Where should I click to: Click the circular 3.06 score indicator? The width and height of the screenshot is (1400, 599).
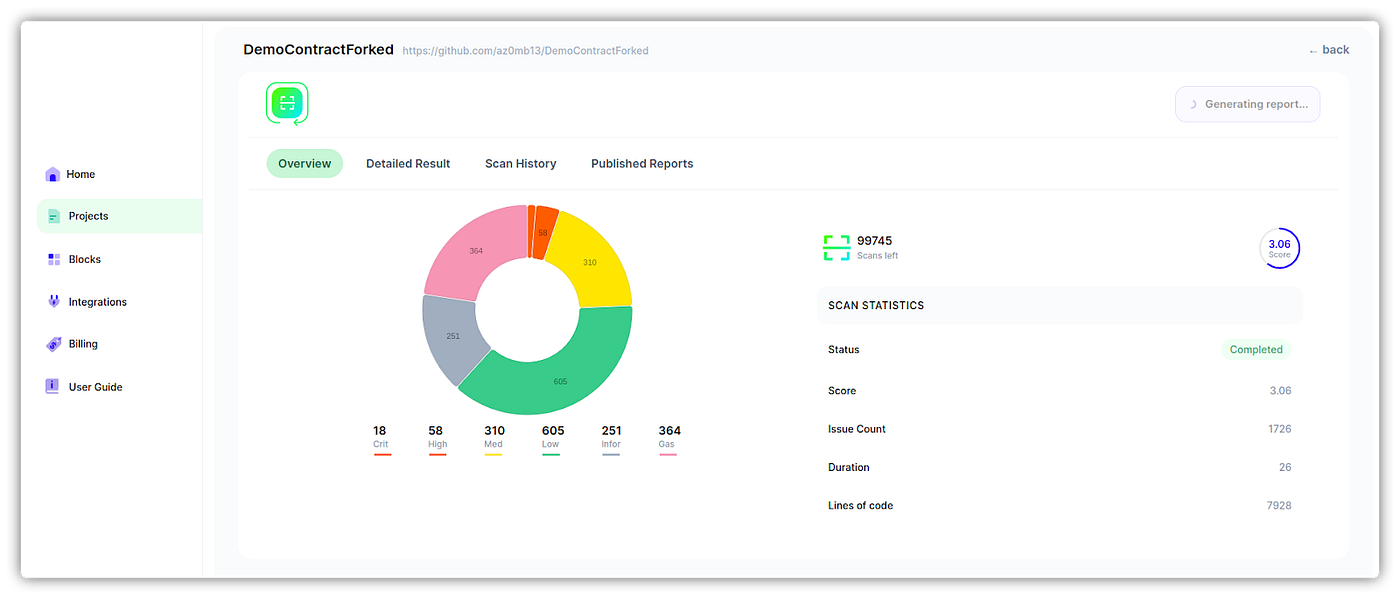[1280, 247]
